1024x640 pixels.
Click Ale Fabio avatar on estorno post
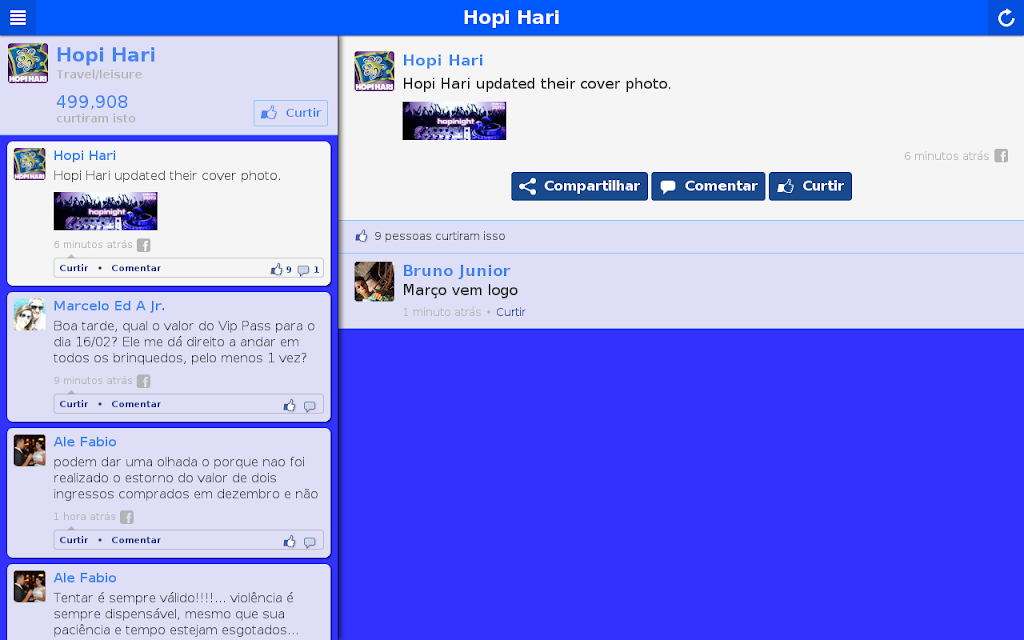click(29, 450)
